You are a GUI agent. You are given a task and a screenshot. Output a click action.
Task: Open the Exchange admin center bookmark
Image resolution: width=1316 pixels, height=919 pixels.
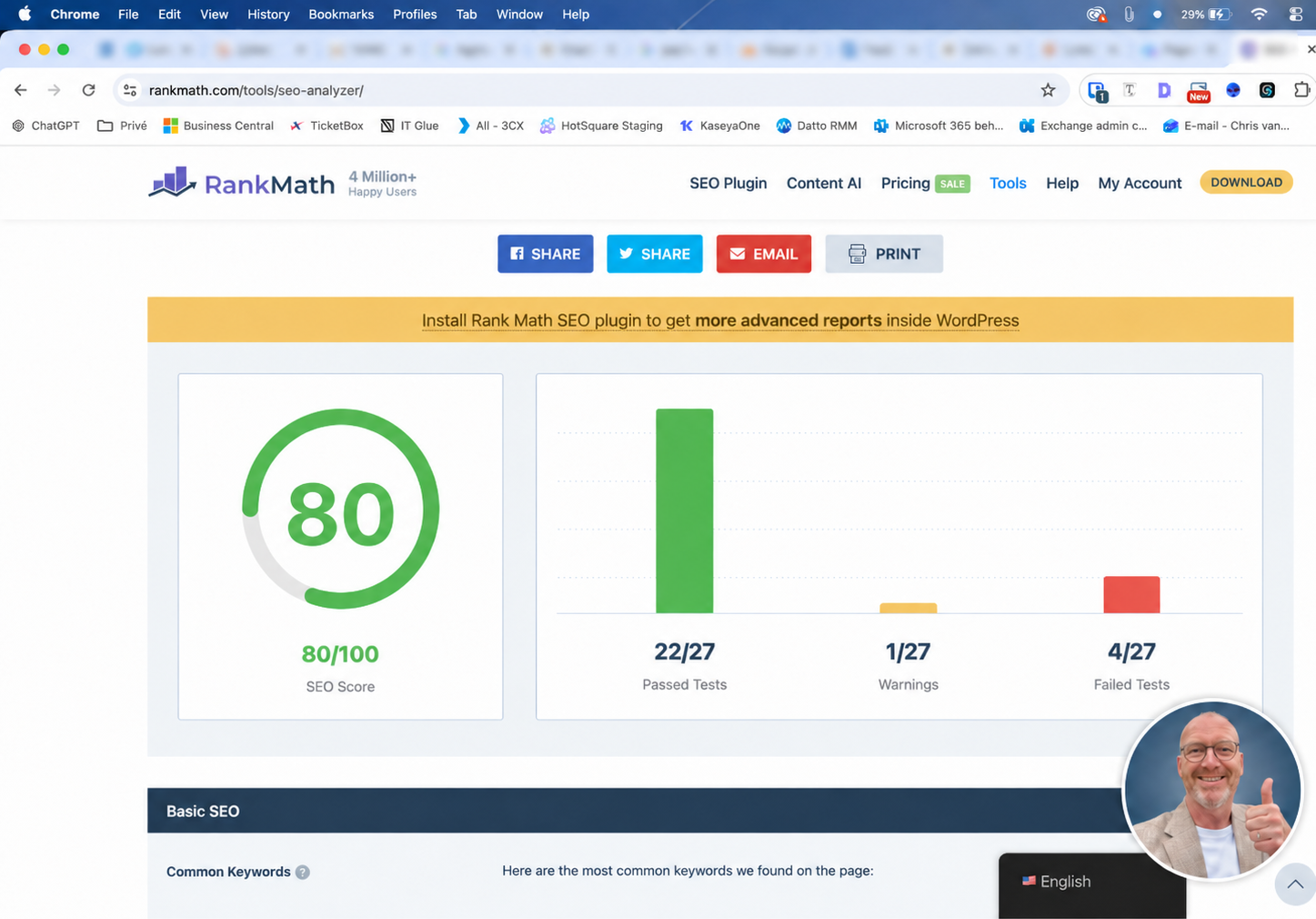click(x=1083, y=126)
